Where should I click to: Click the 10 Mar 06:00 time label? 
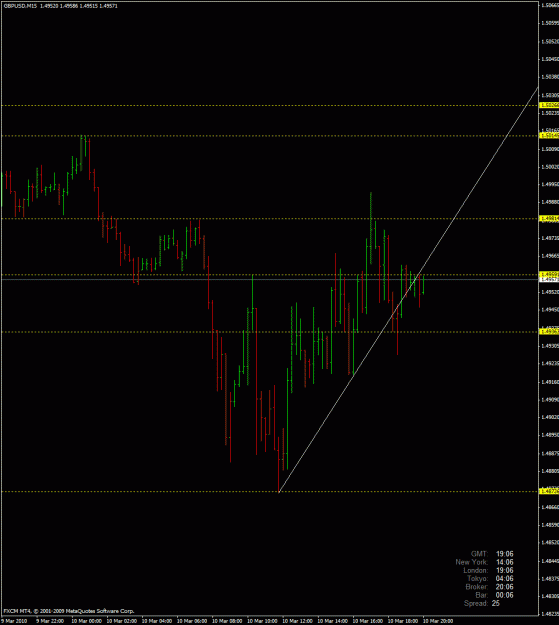191,621
